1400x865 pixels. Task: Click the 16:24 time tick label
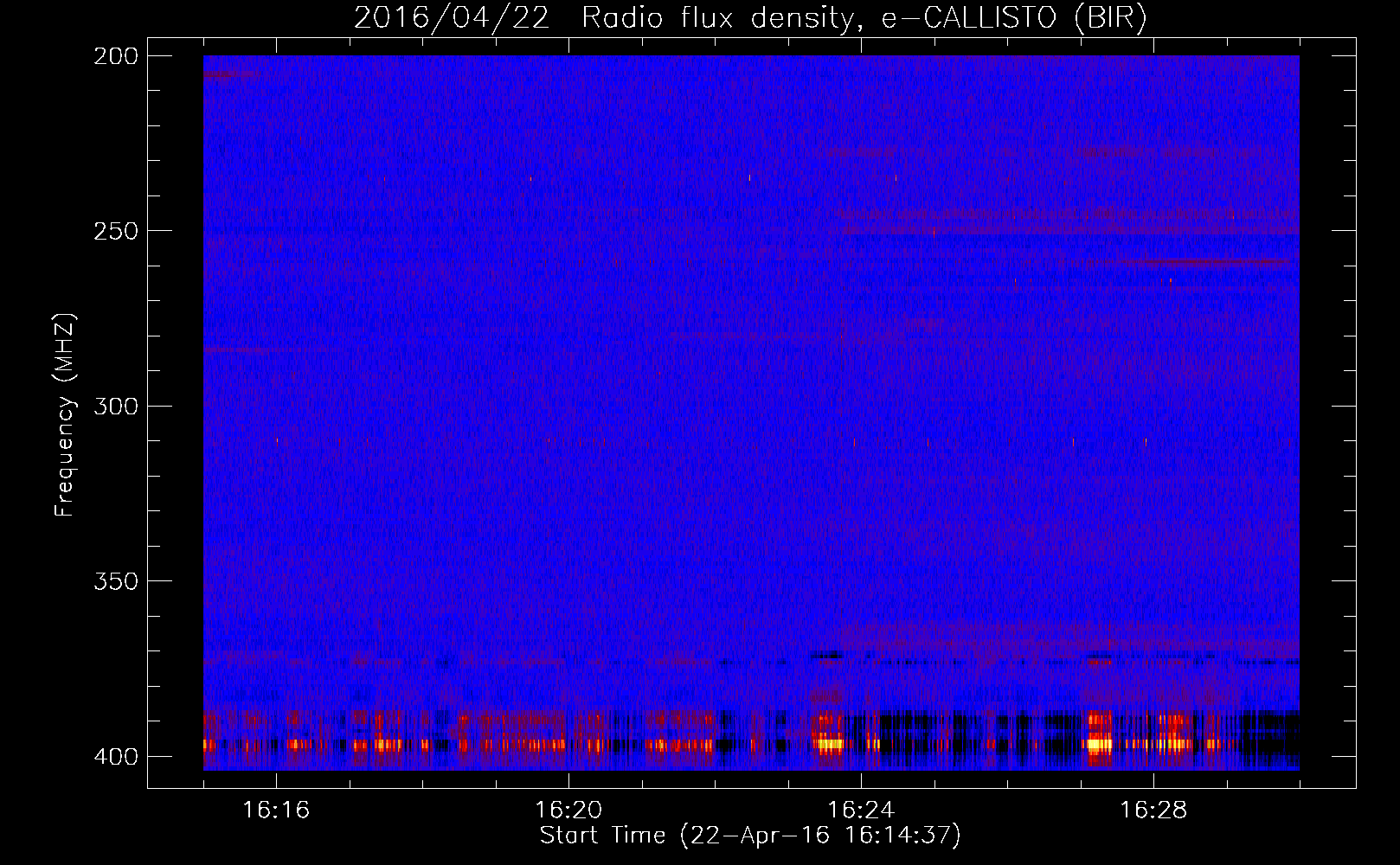point(861,810)
